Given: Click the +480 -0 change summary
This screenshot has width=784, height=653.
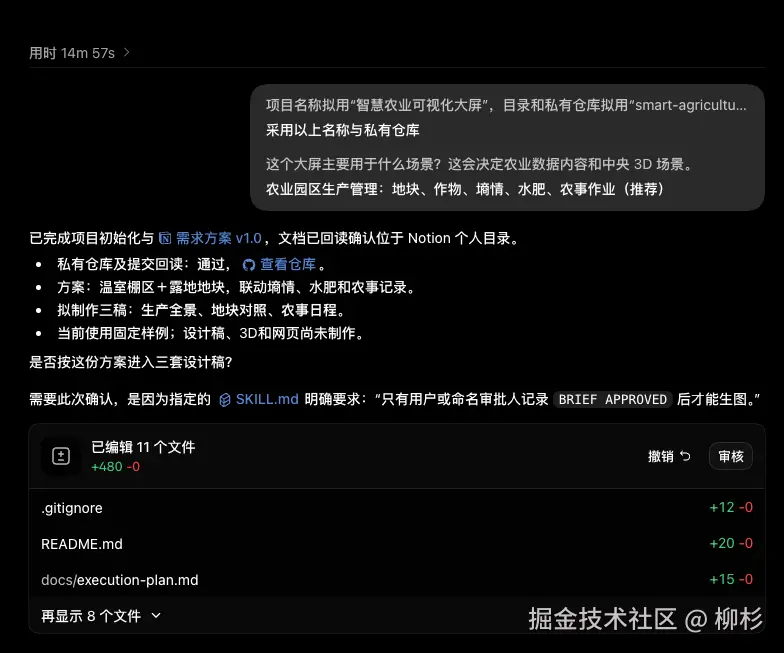Looking at the screenshot, I should [x=116, y=466].
